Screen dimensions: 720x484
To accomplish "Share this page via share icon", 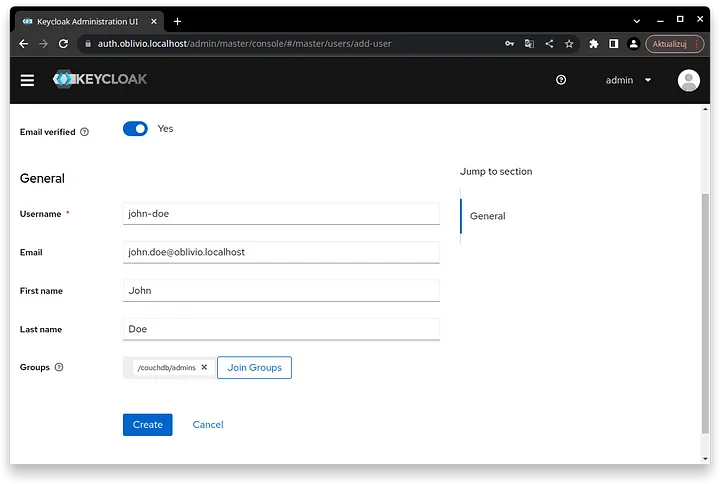I will click(x=549, y=44).
